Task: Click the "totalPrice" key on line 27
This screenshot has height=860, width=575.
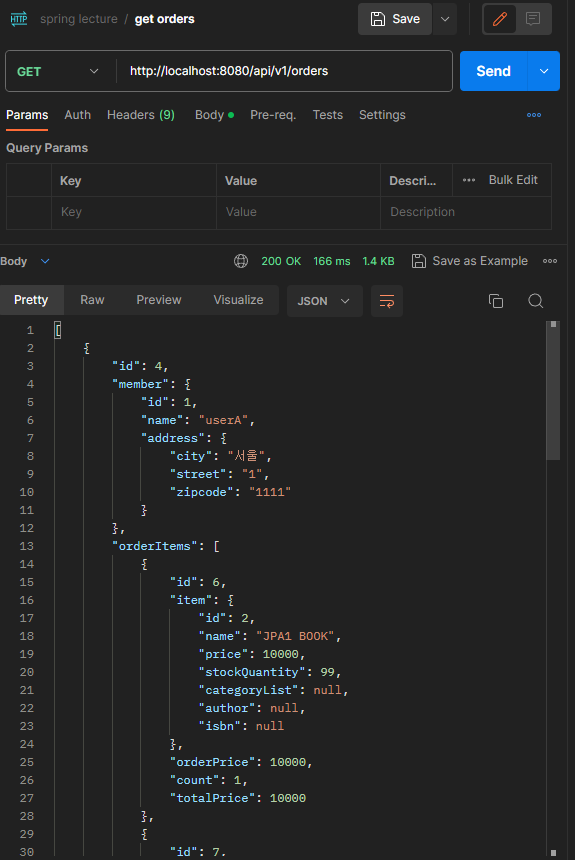Action: (x=212, y=798)
